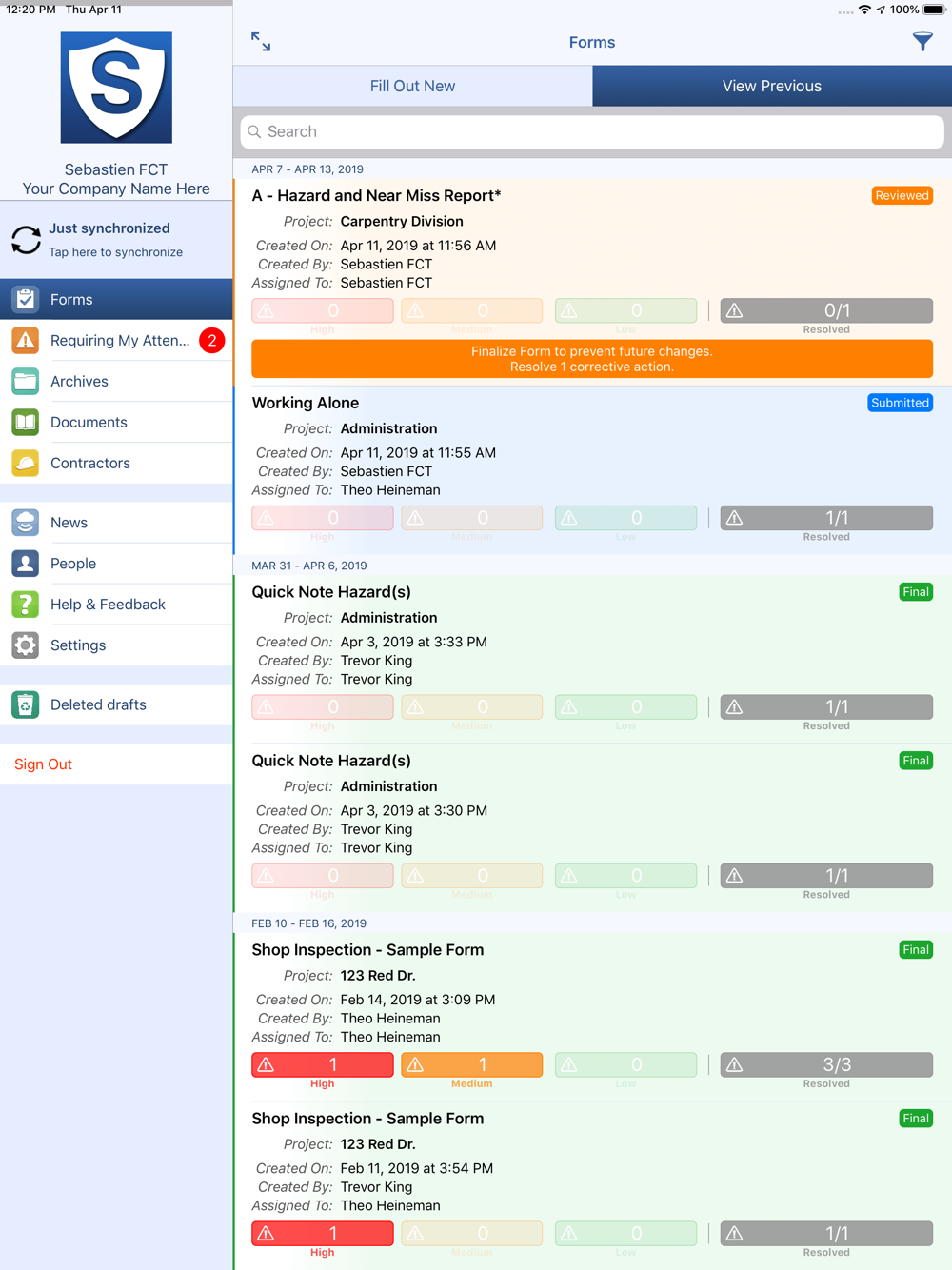Screen dimensions: 952x1270
Task: Open People section
Action: tap(116, 564)
